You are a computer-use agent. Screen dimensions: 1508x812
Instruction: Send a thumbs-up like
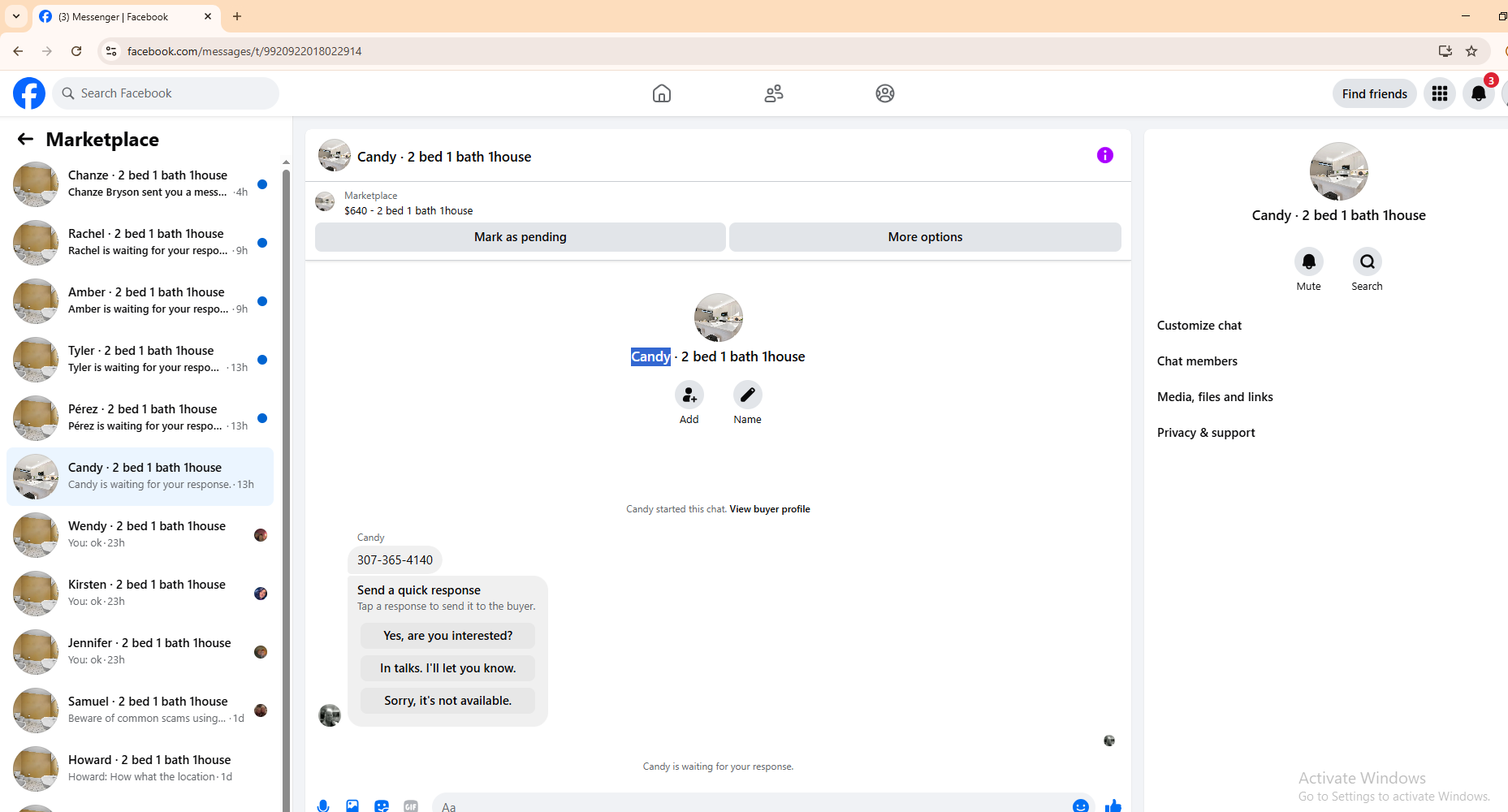pyautogui.click(x=1113, y=806)
